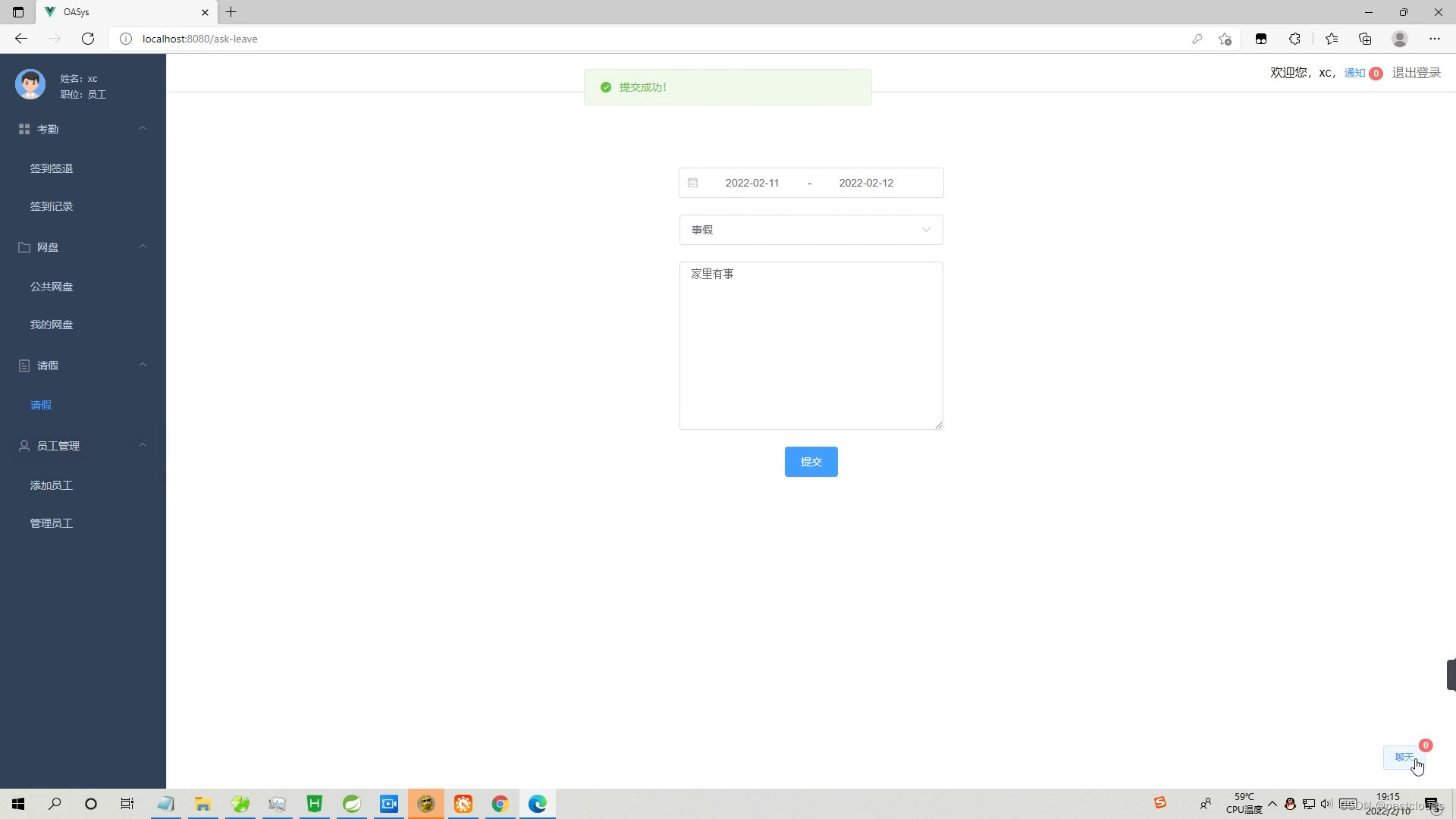Click the leave reason text area

click(811, 346)
